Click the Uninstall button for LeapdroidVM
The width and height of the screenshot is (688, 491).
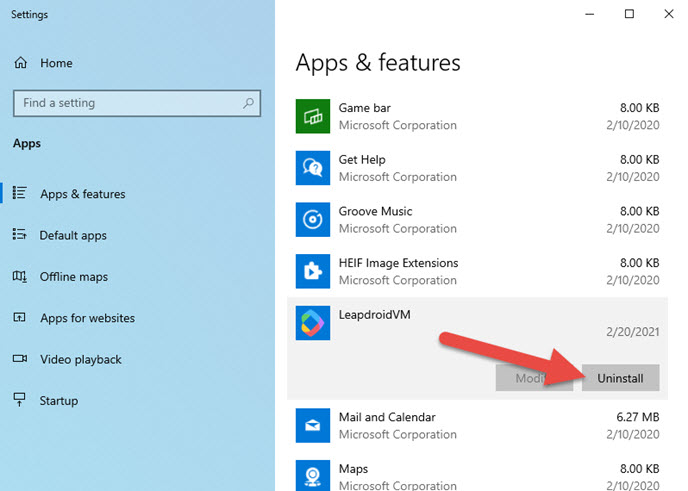[620, 378]
